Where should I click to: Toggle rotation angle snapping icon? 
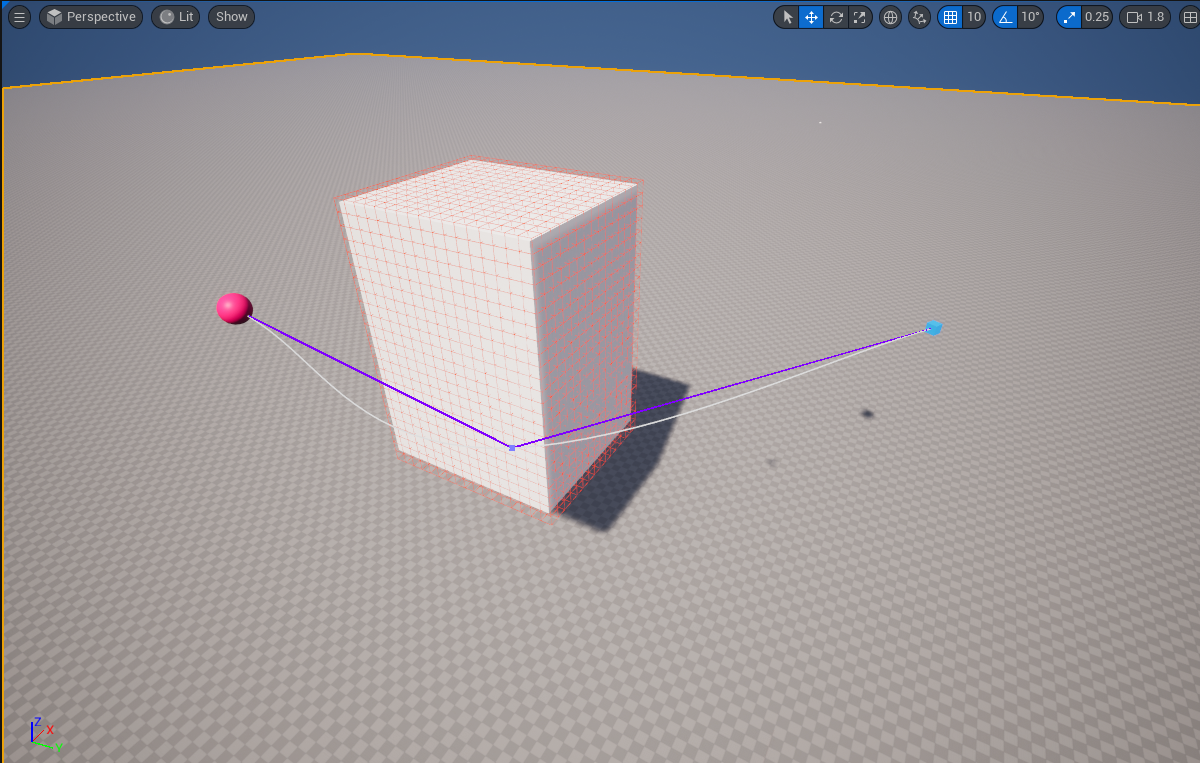(1005, 17)
